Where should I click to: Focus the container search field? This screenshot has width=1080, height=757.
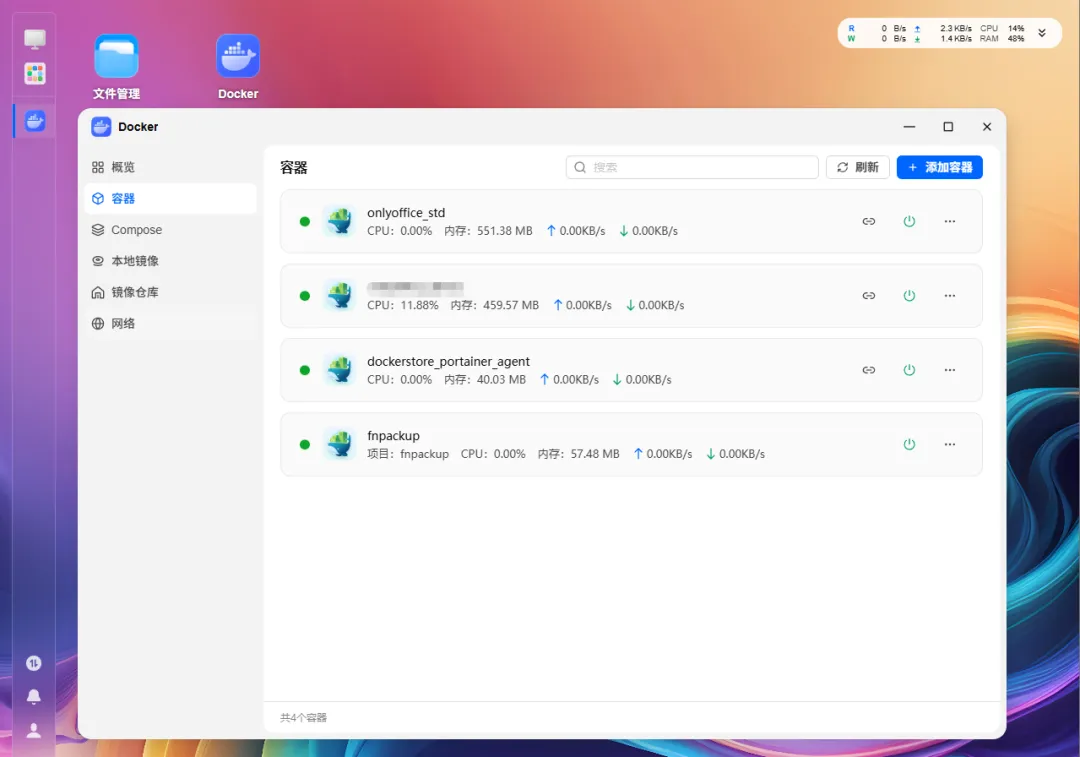(x=692, y=167)
